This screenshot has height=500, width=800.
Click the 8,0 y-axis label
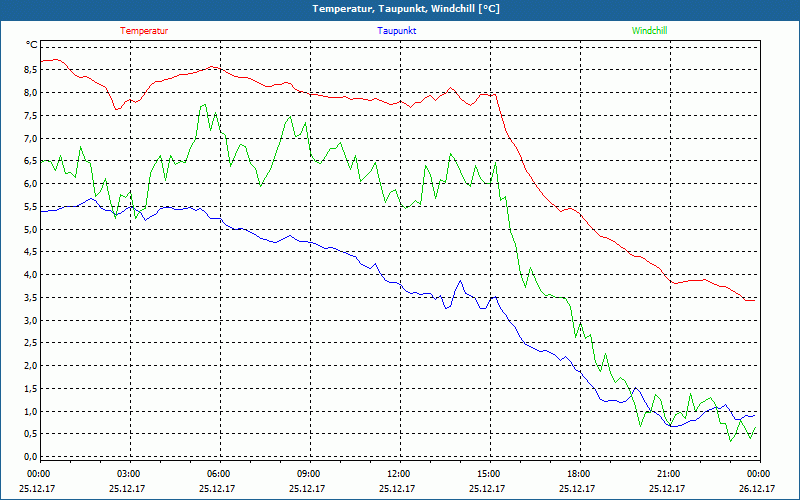click(31, 93)
